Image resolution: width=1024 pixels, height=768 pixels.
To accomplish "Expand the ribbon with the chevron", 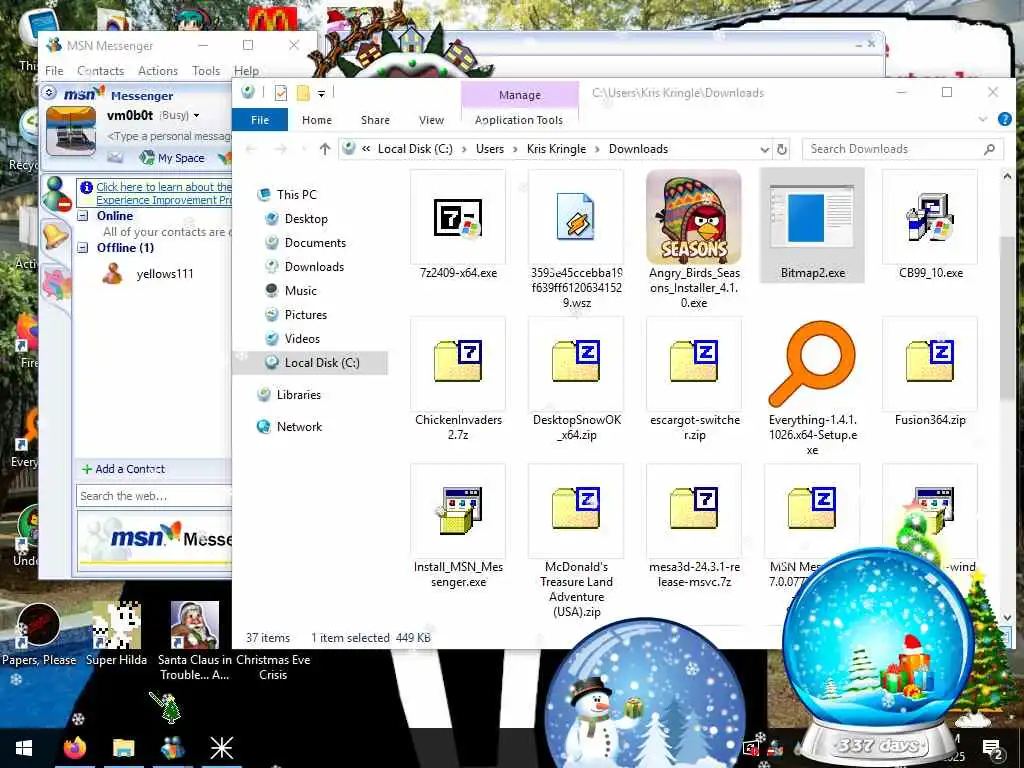I will [x=983, y=120].
